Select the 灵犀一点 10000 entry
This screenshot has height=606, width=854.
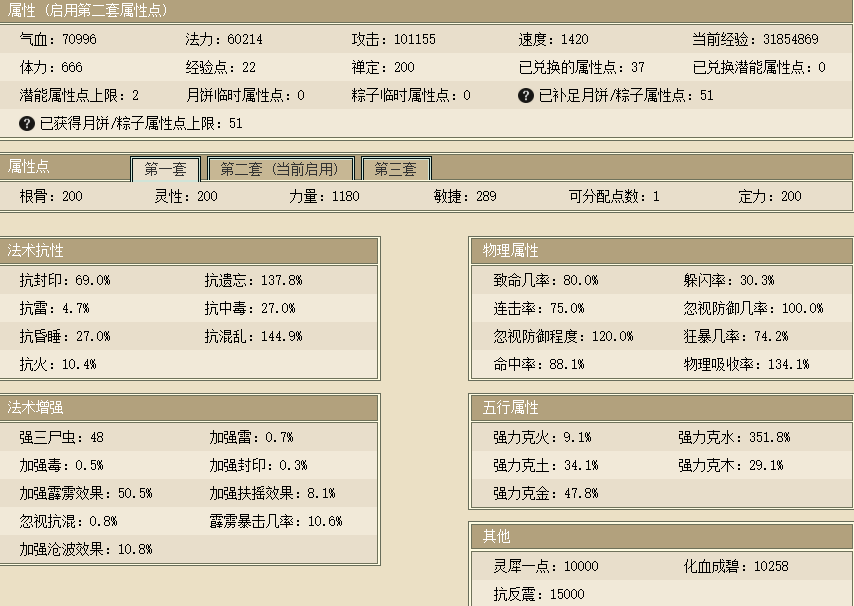pos(545,566)
